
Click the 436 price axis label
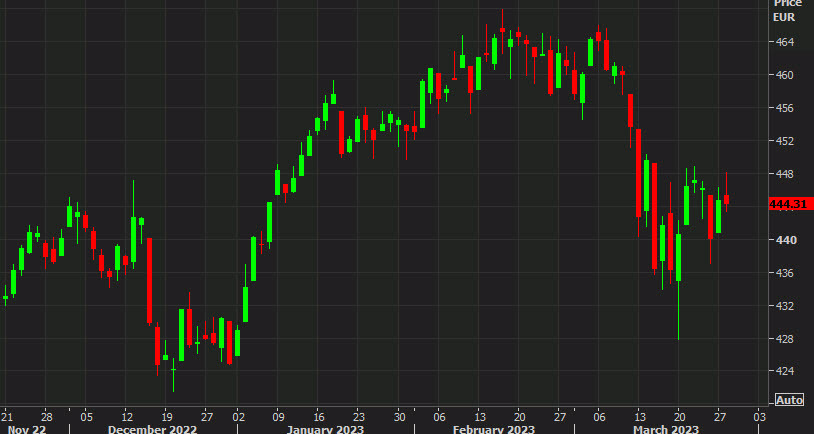click(x=783, y=273)
